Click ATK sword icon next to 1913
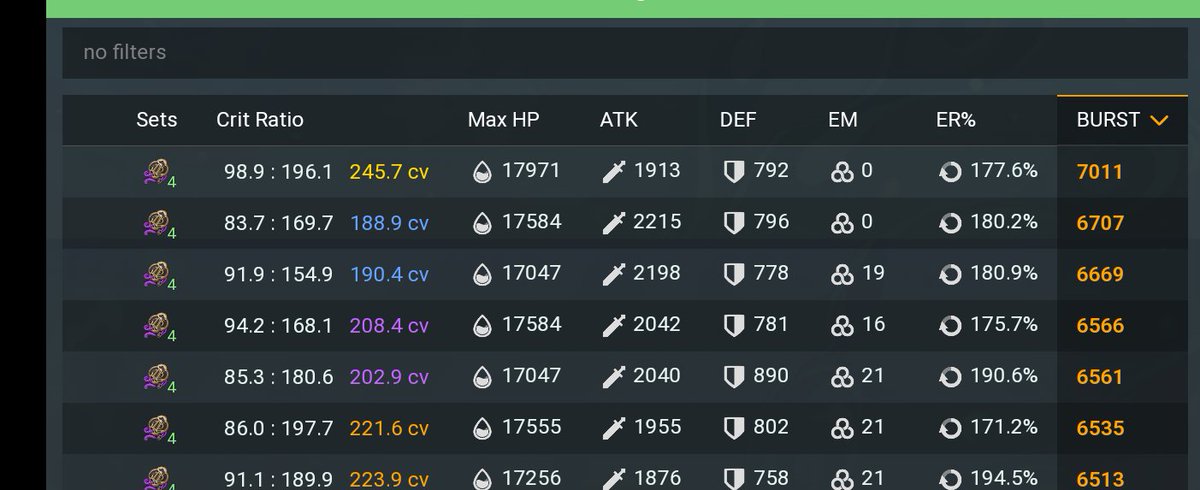The height and width of the screenshot is (490, 1200). tap(613, 172)
